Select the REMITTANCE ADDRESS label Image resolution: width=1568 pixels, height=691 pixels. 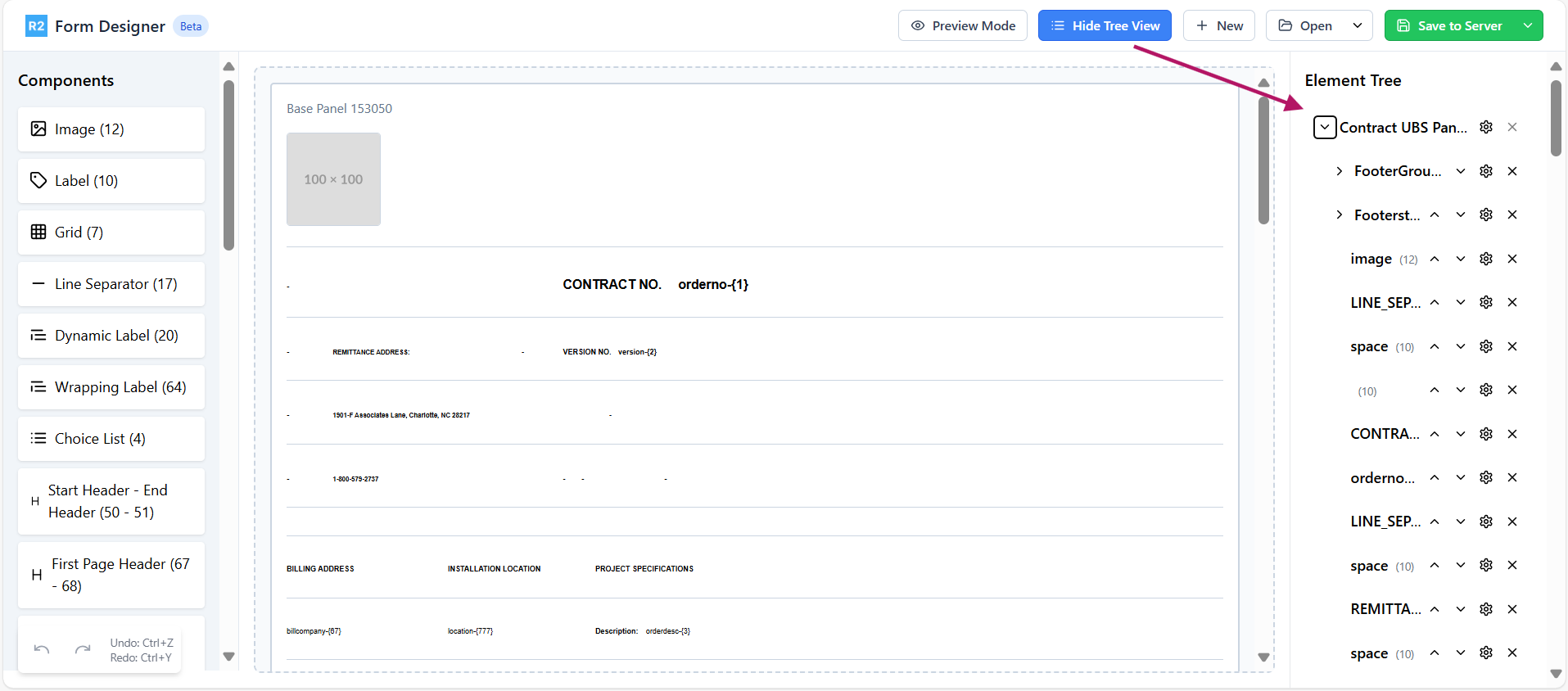tap(371, 352)
